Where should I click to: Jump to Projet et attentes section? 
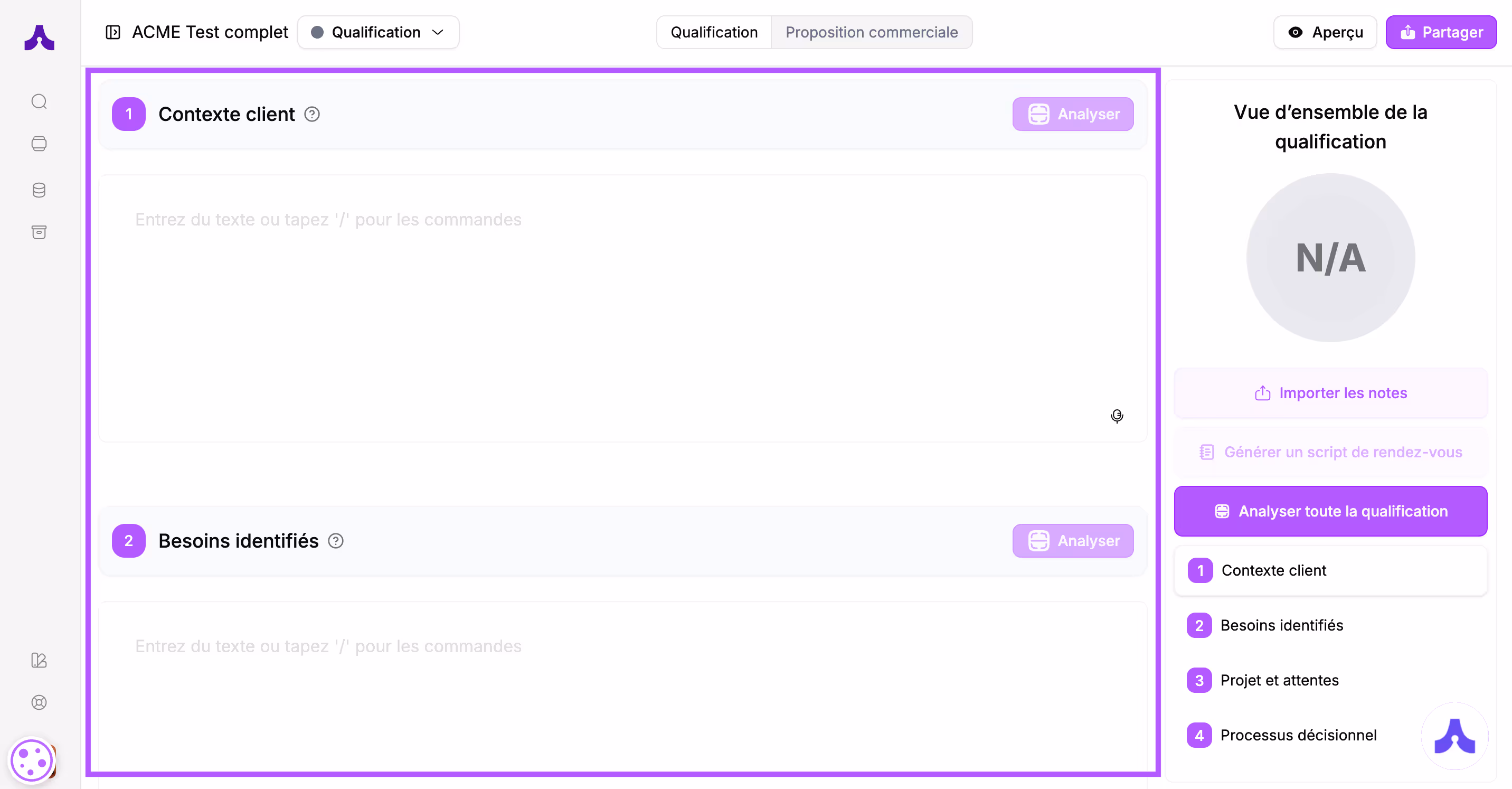[1279, 680]
